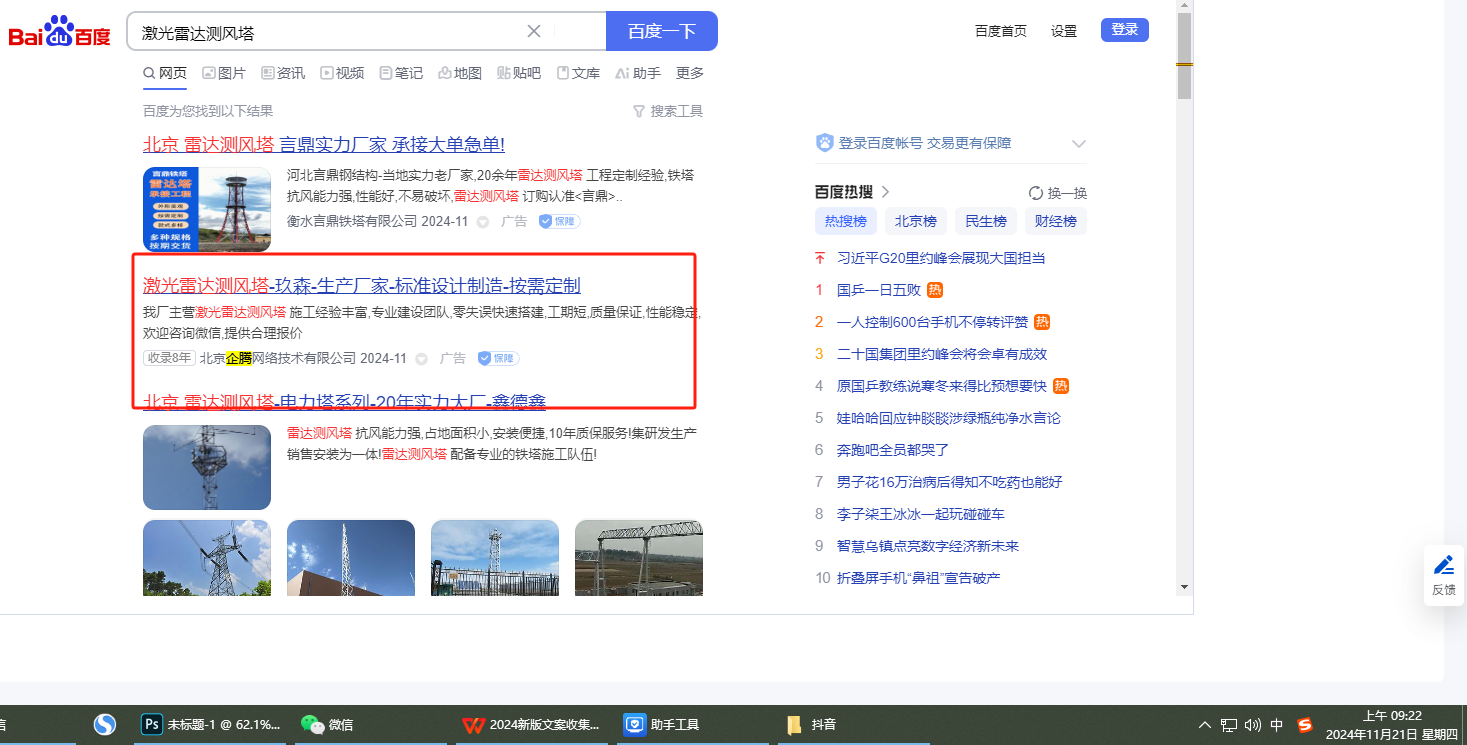
Task: Open 二十国集团里约峰会将会卓有成效 topic
Action: 942,354
